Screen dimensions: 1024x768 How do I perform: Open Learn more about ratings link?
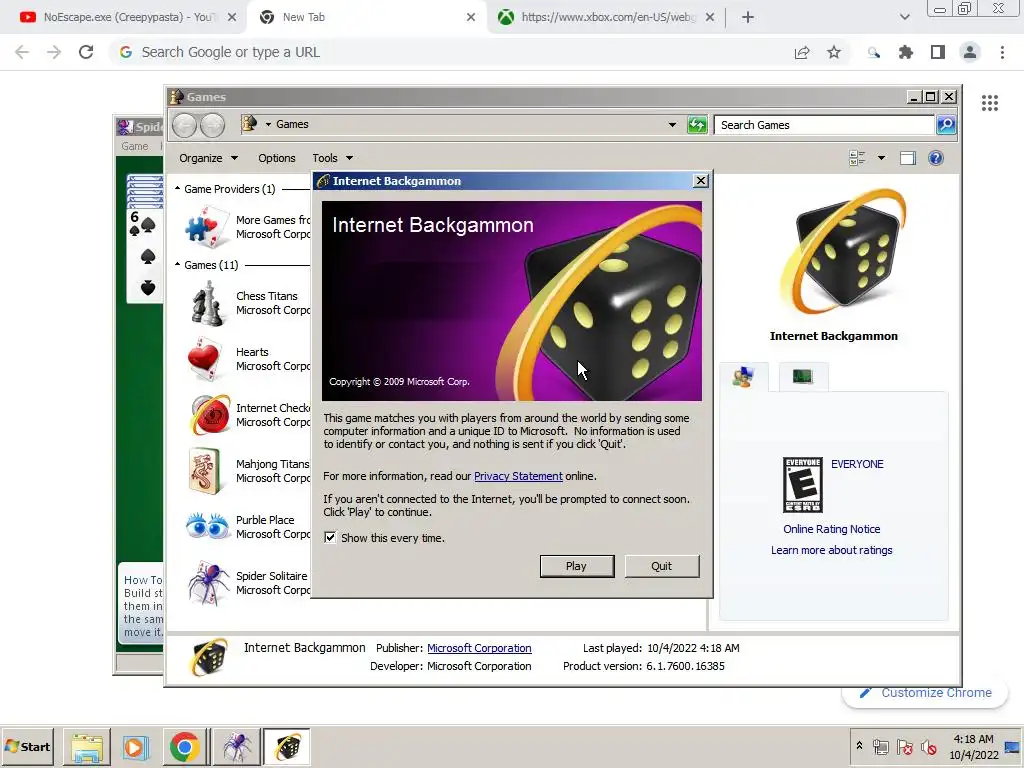point(831,550)
